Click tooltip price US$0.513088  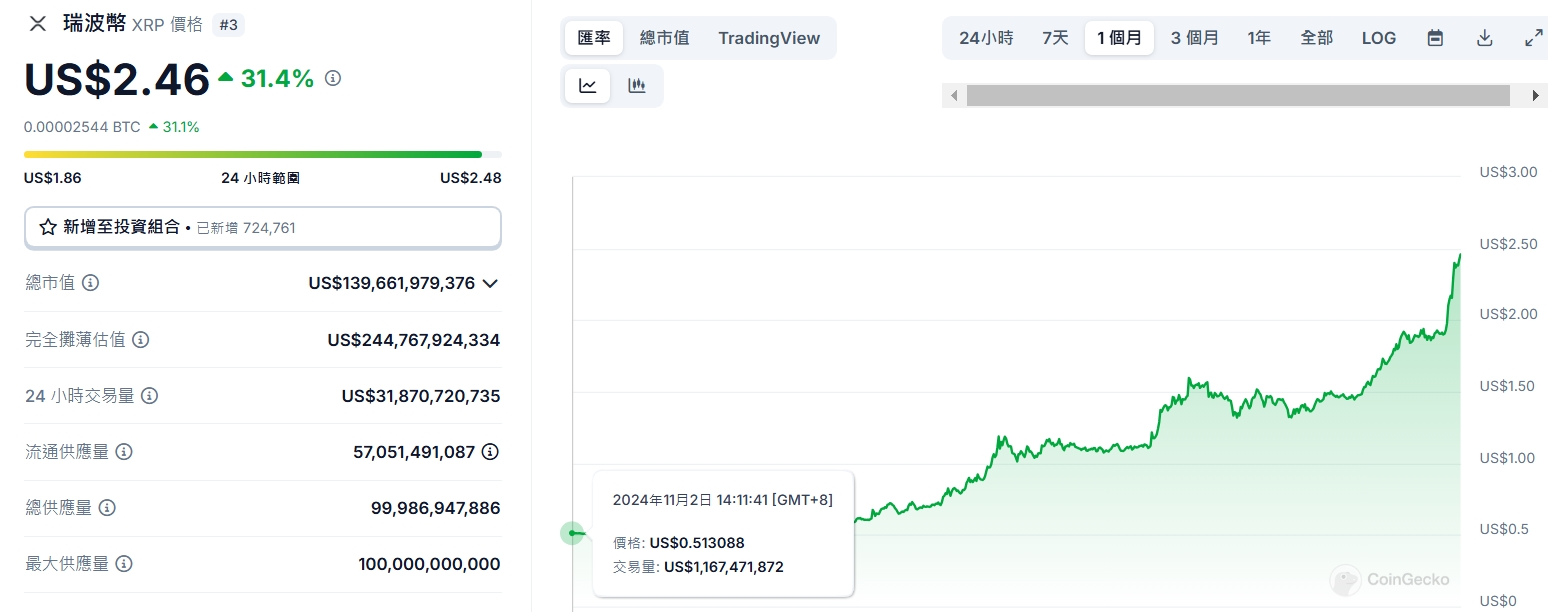coord(697,543)
